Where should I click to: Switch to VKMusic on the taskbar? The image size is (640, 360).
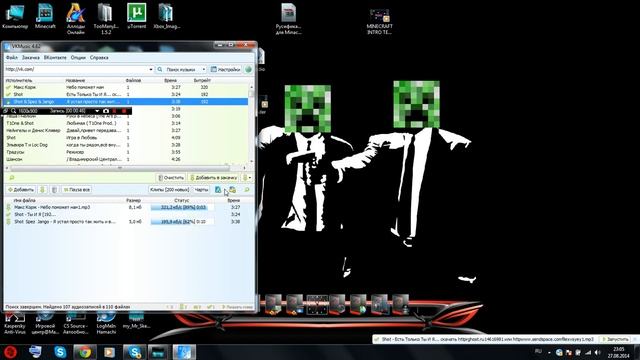184,352
